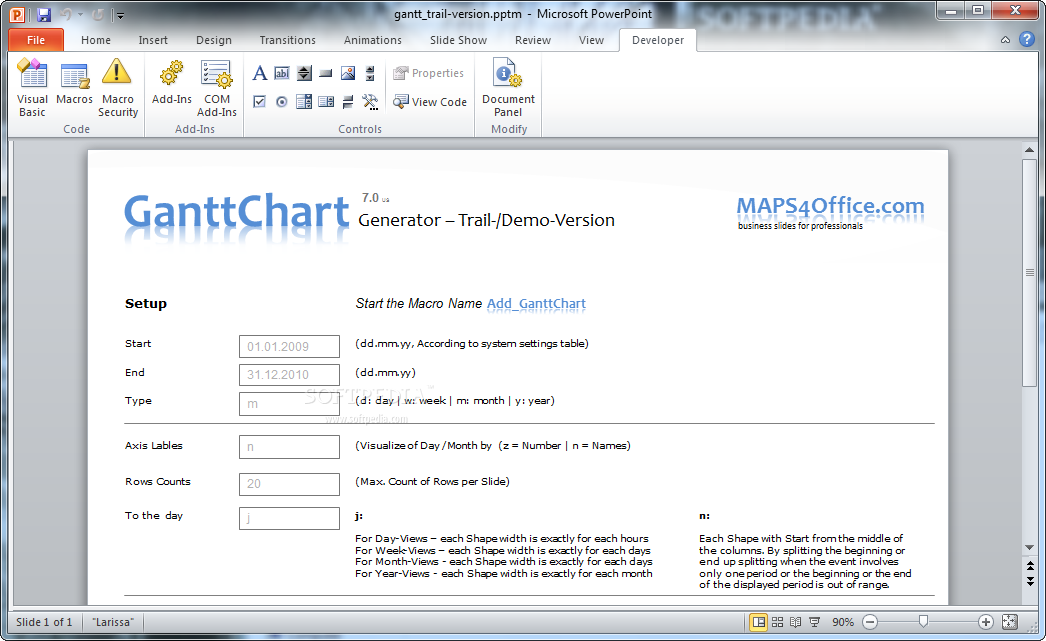Viewport: 1046px width, 641px height.
Task: Switch to Normal view in status bar
Action: coord(758,622)
